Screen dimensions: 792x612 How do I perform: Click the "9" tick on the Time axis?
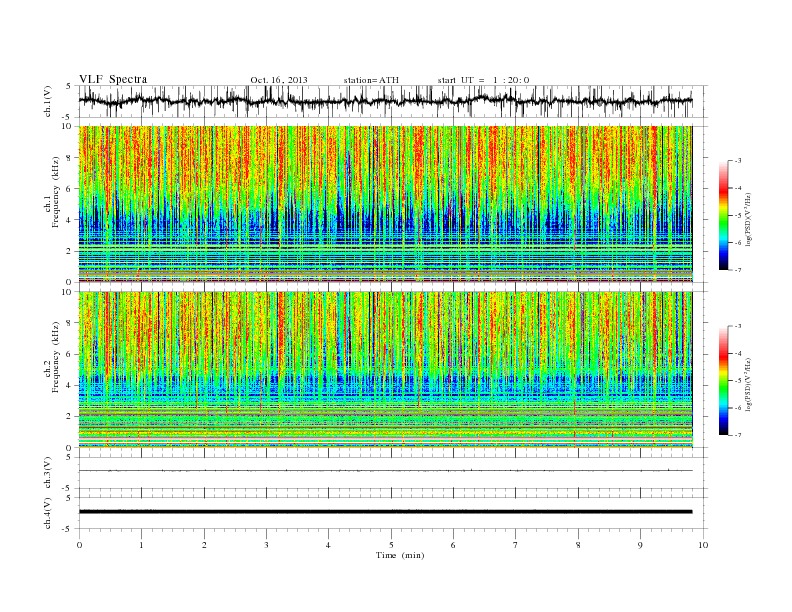point(640,545)
